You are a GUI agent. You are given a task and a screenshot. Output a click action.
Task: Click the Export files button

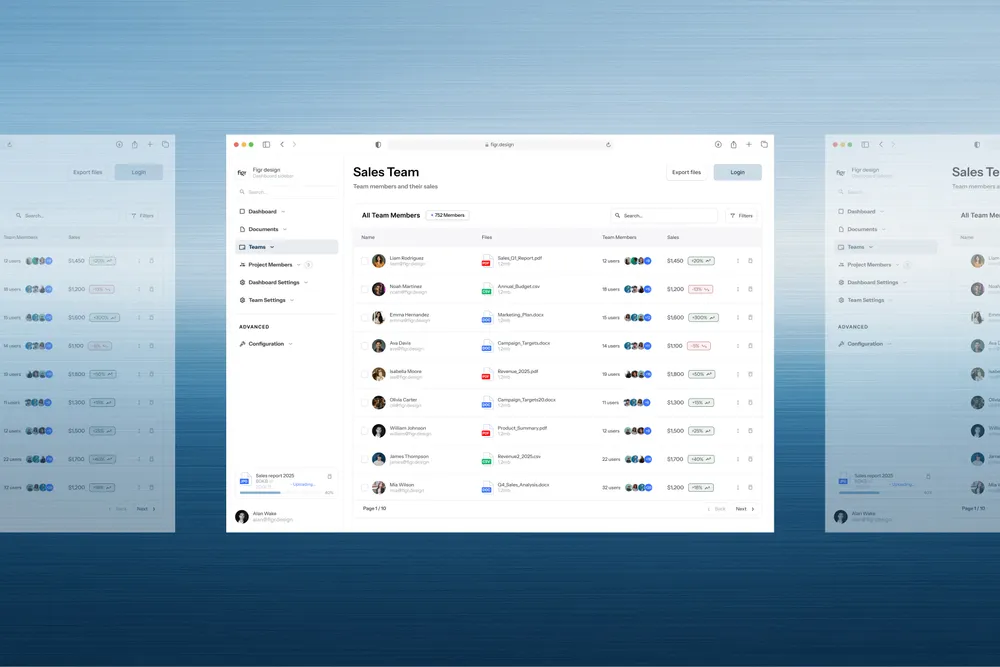[x=687, y=172]
